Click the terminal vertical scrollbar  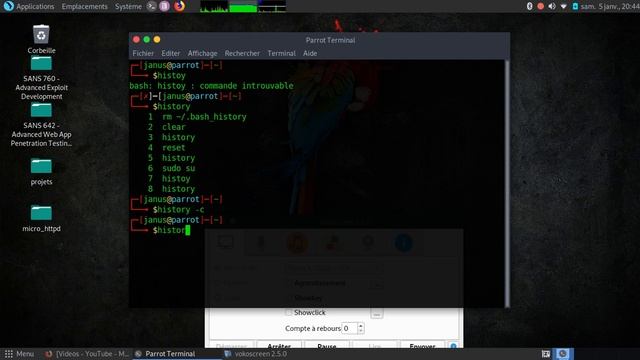coord(507,184)
